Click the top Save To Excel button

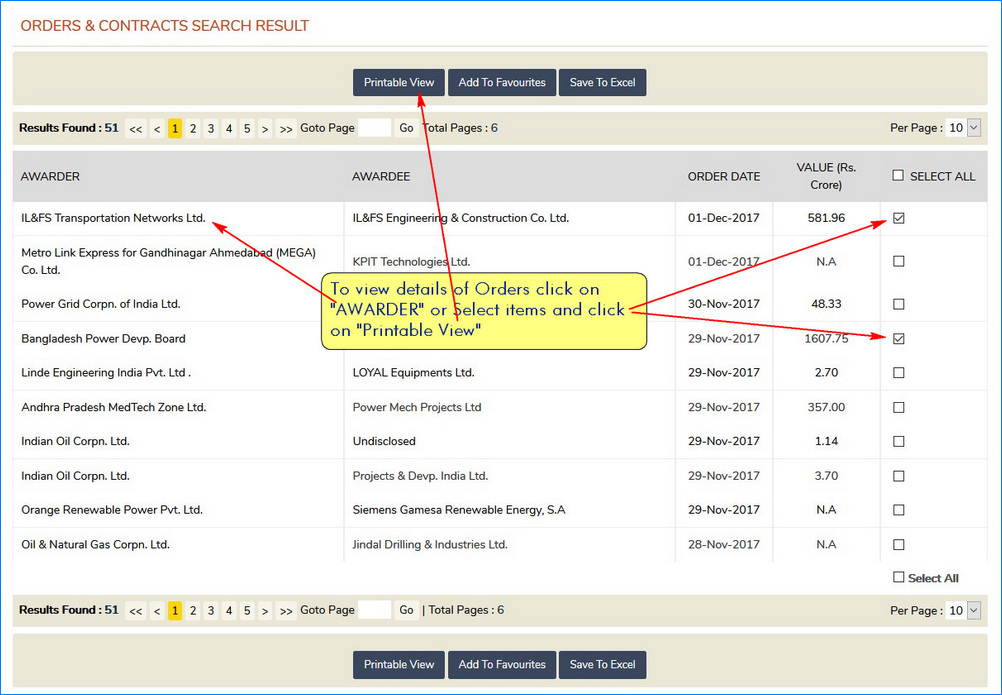pyautogui.click(x=602, y=82)
